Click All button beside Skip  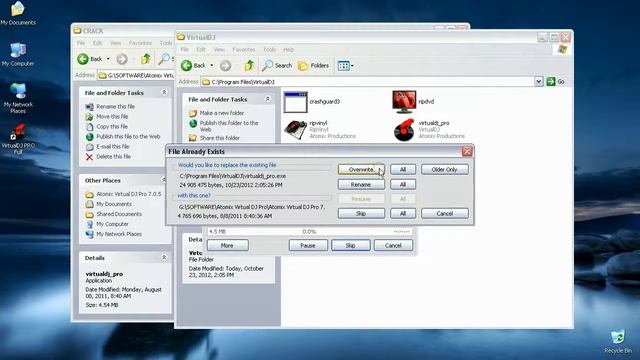[402, 213]
